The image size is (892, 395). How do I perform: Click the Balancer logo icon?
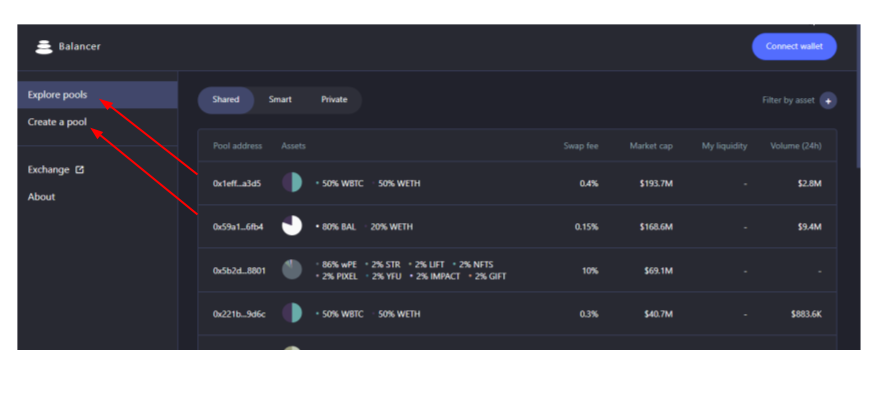[x=44, y=47]
